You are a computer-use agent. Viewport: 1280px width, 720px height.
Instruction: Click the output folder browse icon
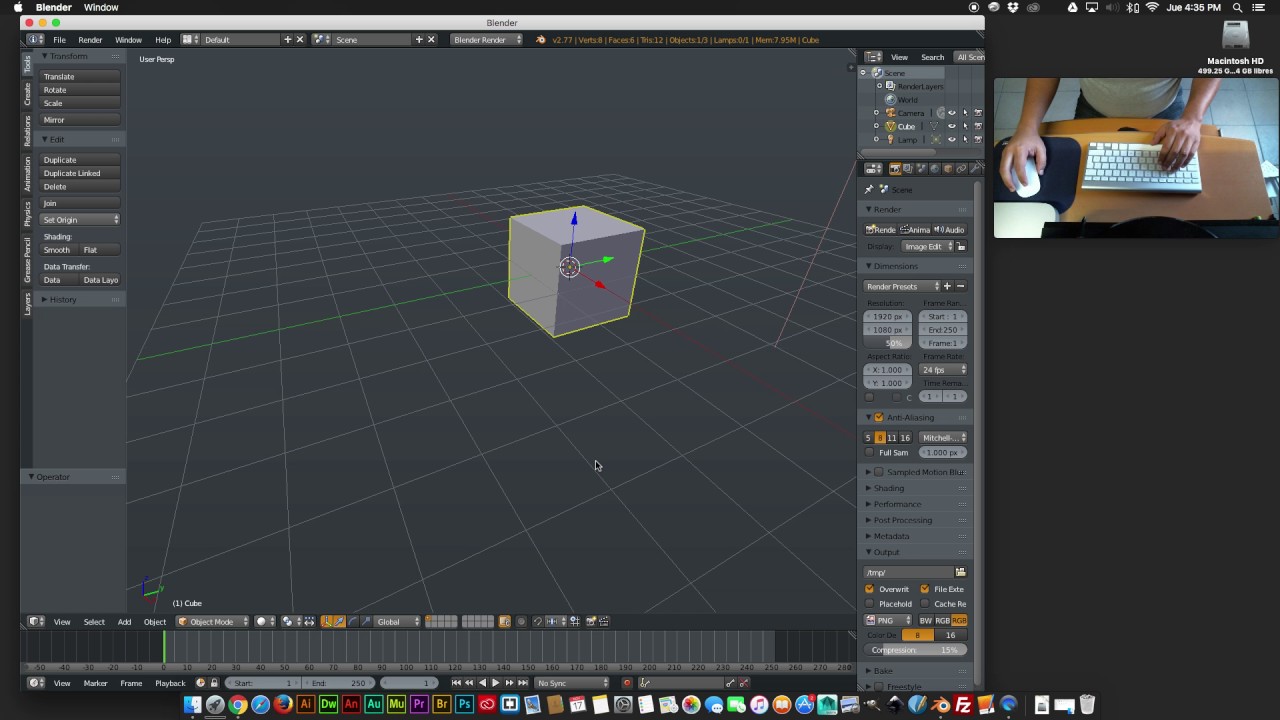(961, 572)
